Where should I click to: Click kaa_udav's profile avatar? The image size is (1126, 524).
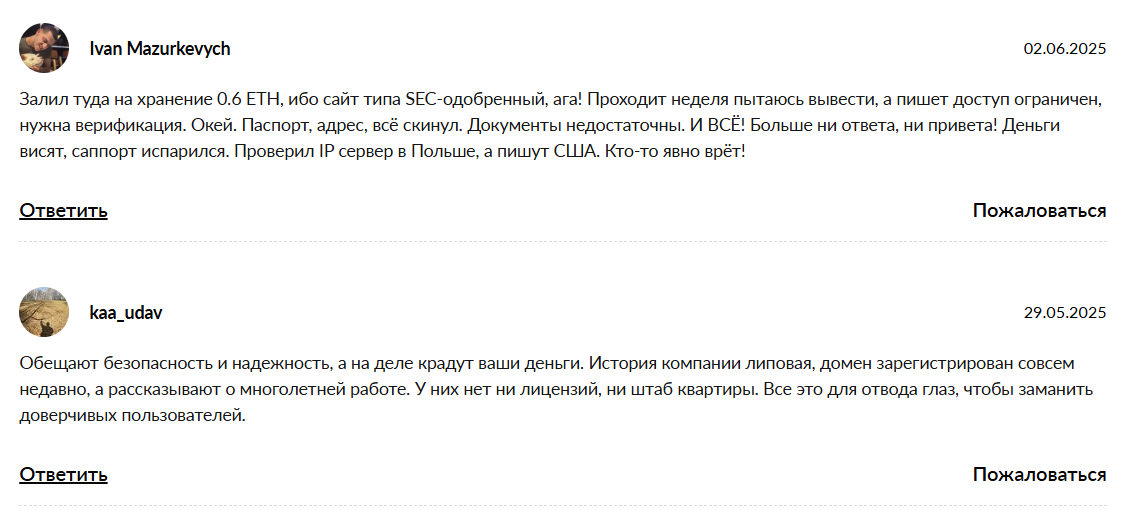(x=44, y=312)
